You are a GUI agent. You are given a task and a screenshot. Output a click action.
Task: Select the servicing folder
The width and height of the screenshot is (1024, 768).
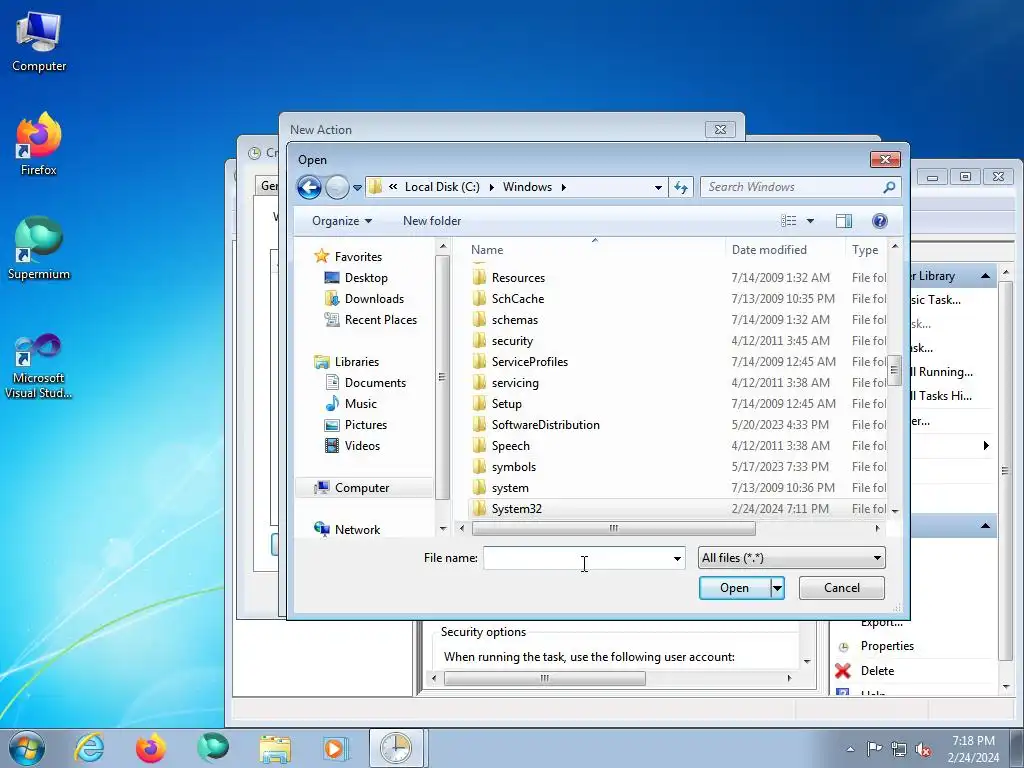(x=515, y=383)
